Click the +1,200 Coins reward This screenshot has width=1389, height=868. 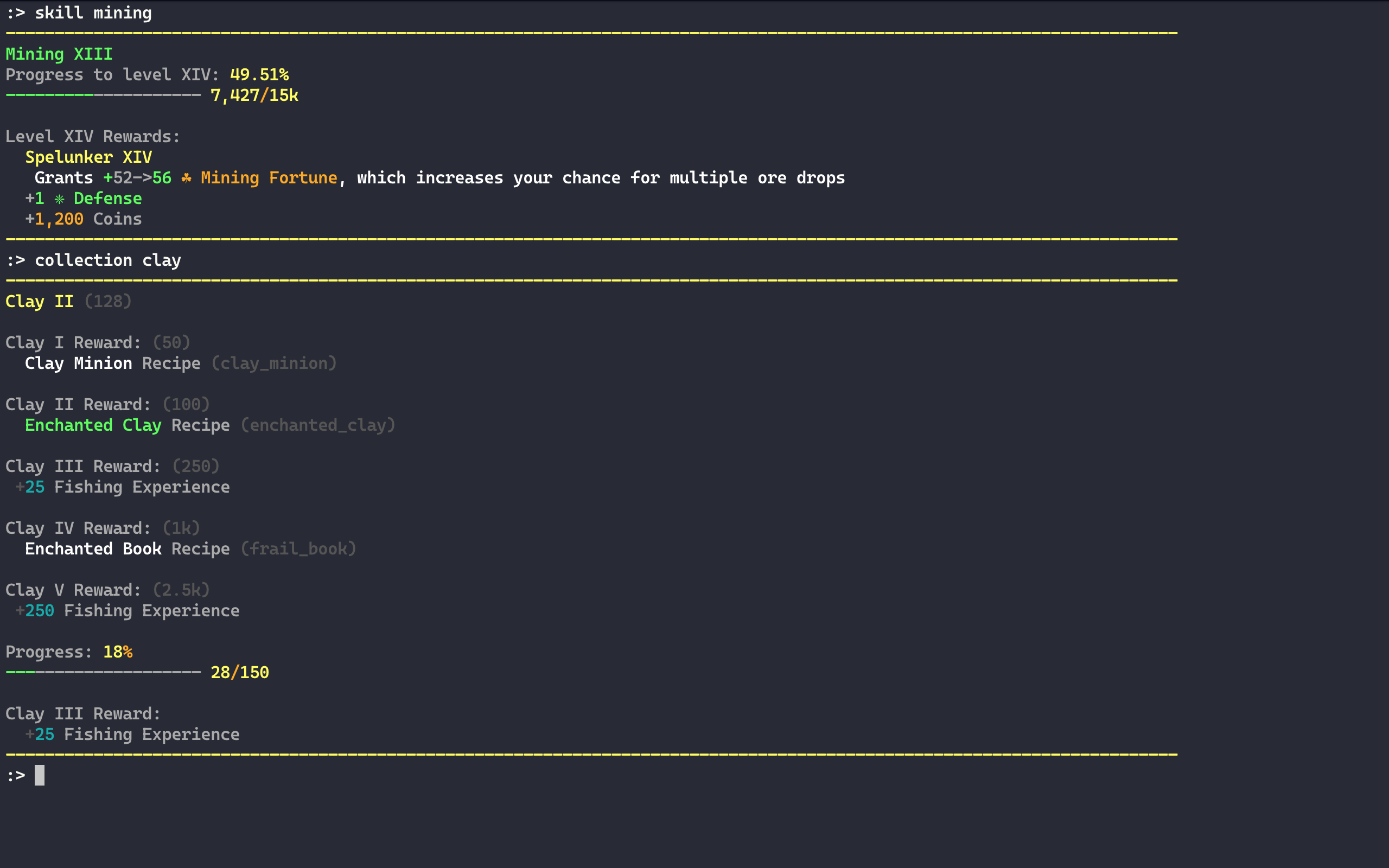[83, 219]
